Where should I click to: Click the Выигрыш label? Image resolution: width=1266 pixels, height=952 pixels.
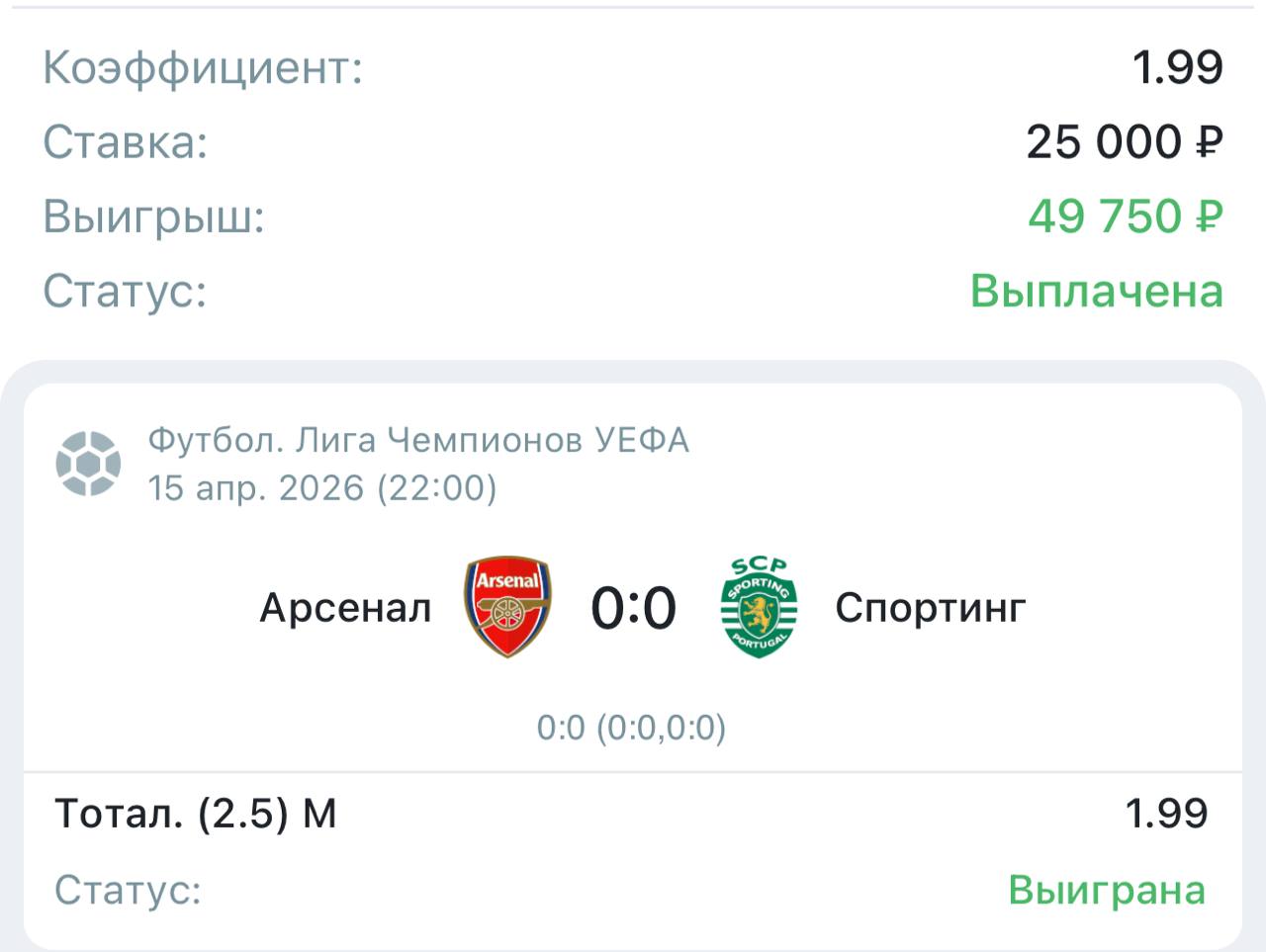(x=154, y=216)
